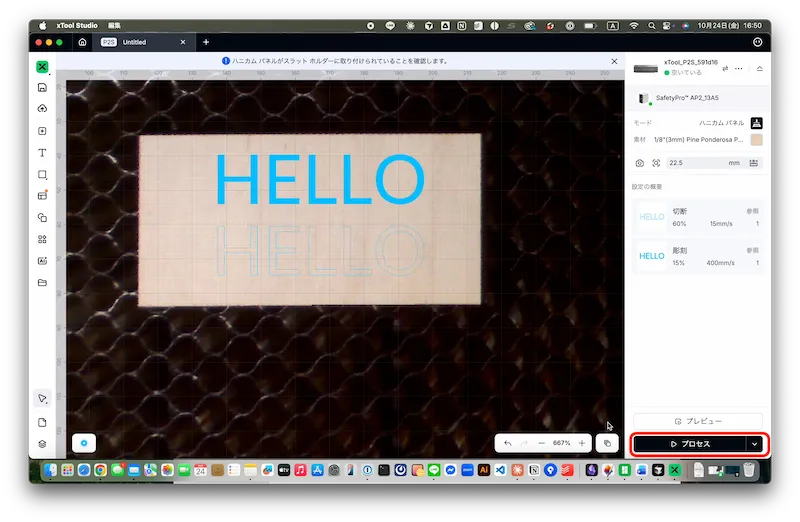
Task: Click the home icon in tab bar
Action: (x=81, y=43)
